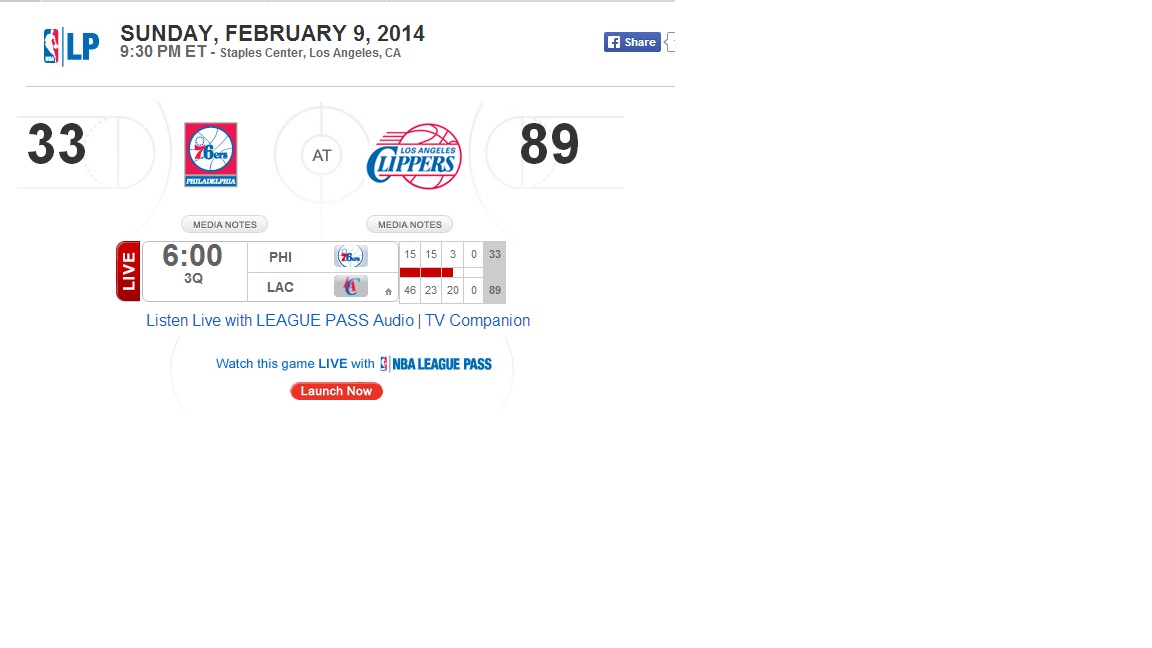The image size is (1152, 648).
Task: Click the NBA League Pass logo banner
Action: pos(436,364)
